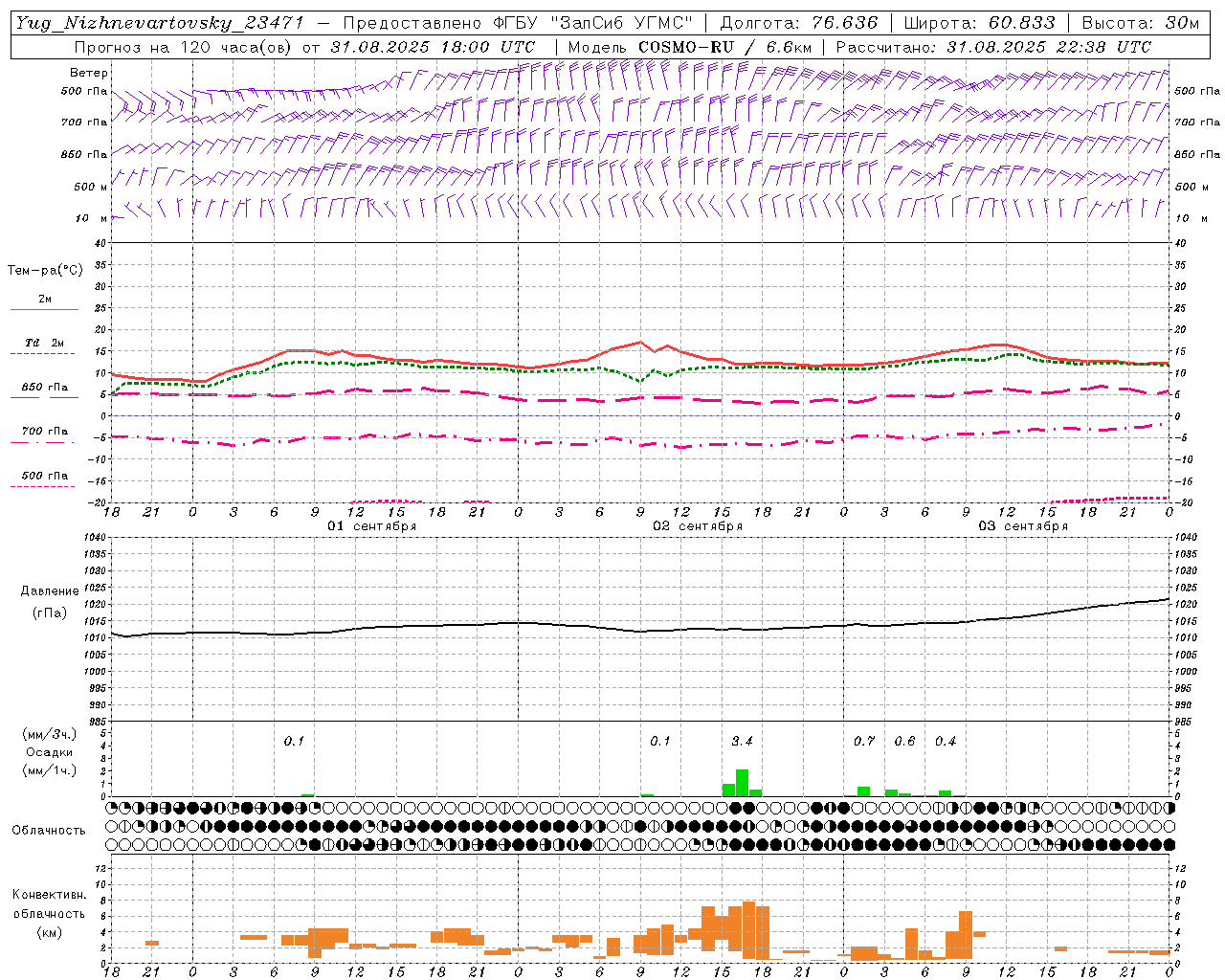This screenshot has height=980, width=1225.
Task: Click the Давление pressure panel label
Action: pyautogui.click(x=49, y=591)
